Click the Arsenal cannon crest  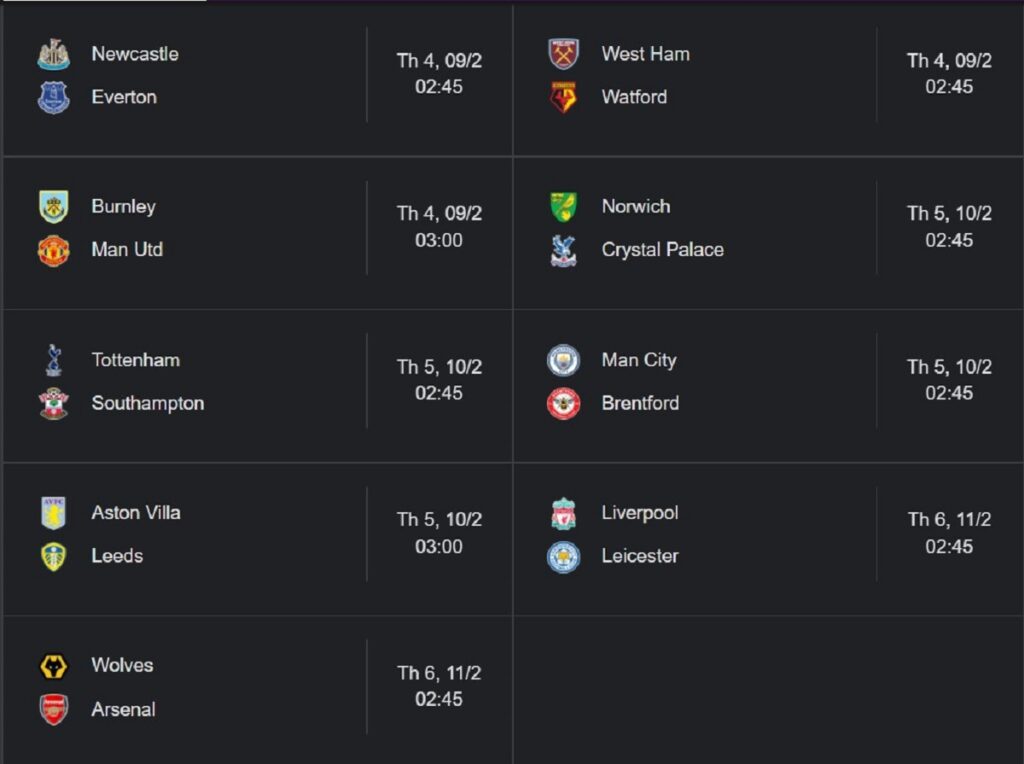tap(54, 710)
